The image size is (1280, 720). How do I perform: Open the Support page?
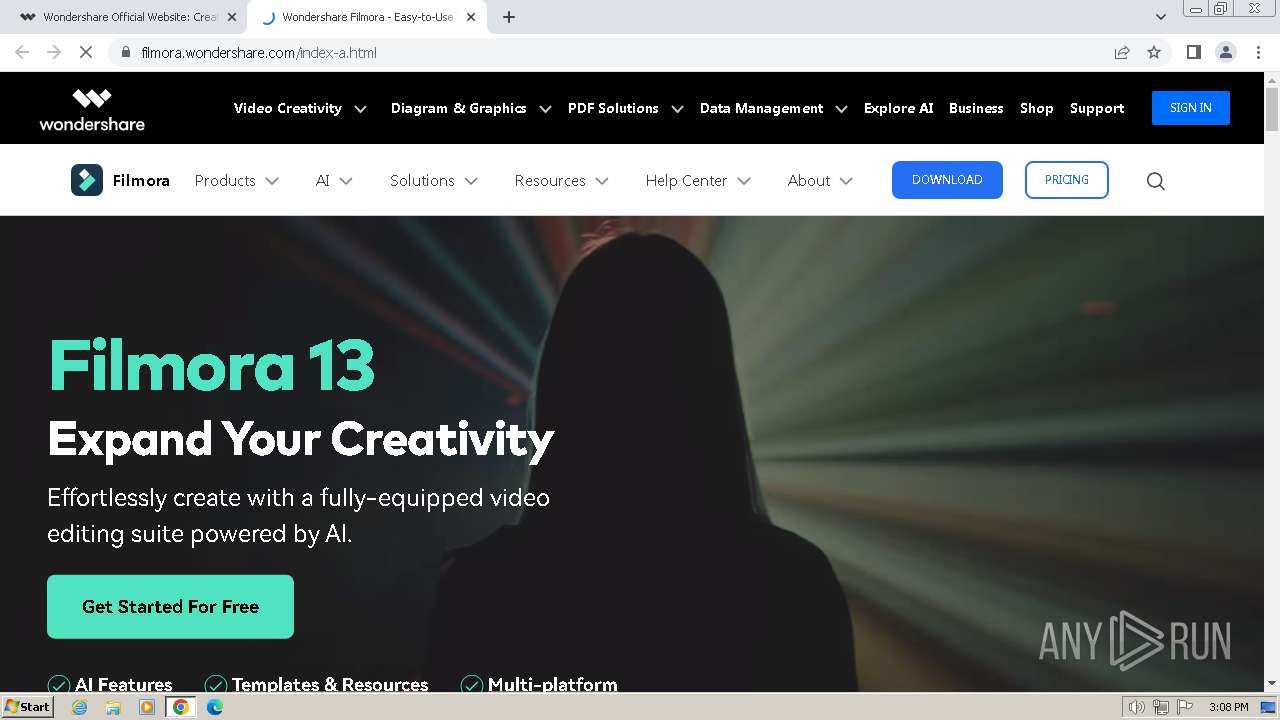[x=1097, y=108]
